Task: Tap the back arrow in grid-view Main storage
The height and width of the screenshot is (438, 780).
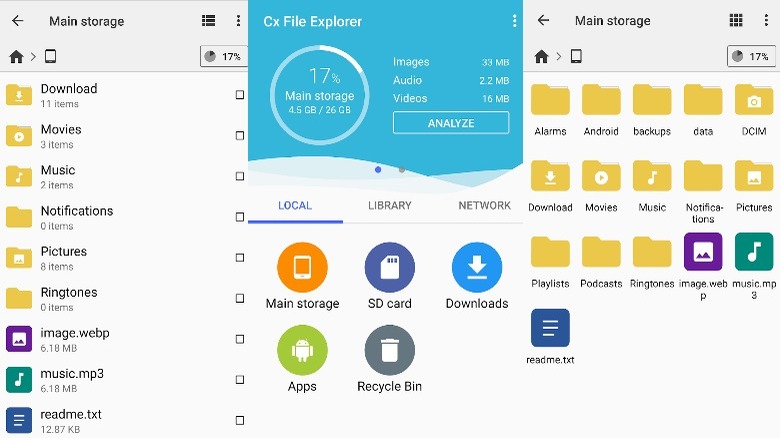Action: pyautogui.click(x=543, y=20)
